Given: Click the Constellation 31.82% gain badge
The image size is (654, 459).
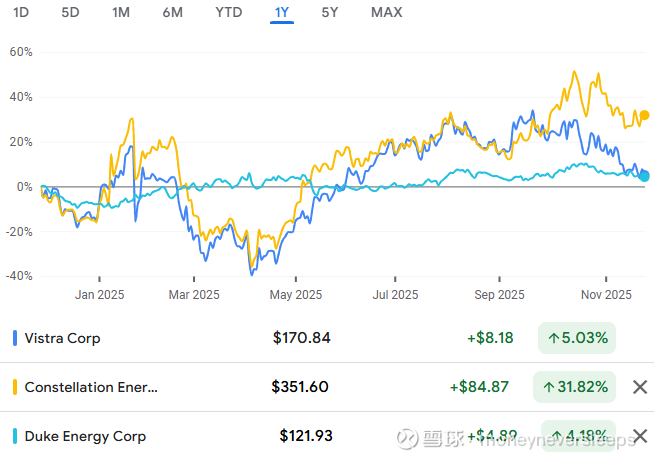Looking at the screenshot, I should (577, 387).
